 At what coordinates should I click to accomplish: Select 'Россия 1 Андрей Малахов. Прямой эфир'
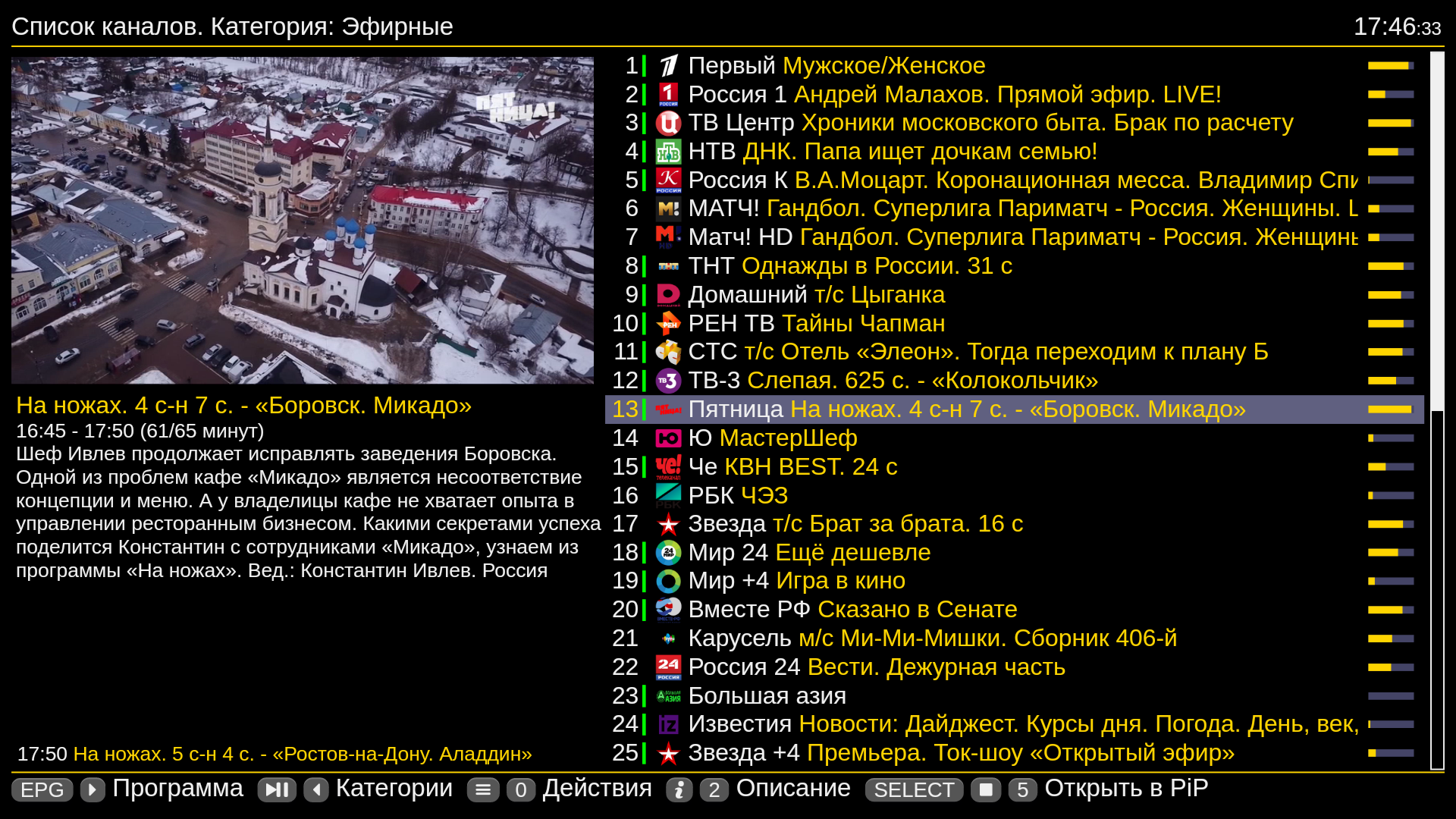(1015, 95)
